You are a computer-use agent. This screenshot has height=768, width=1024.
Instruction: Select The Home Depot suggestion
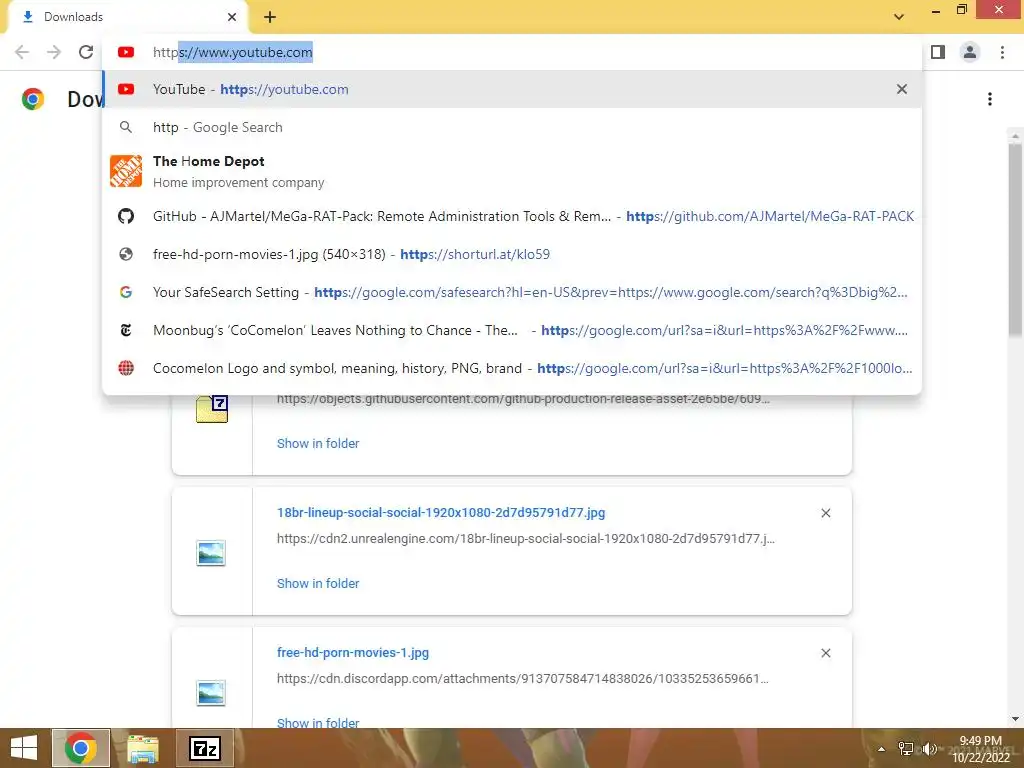(512, 171)
